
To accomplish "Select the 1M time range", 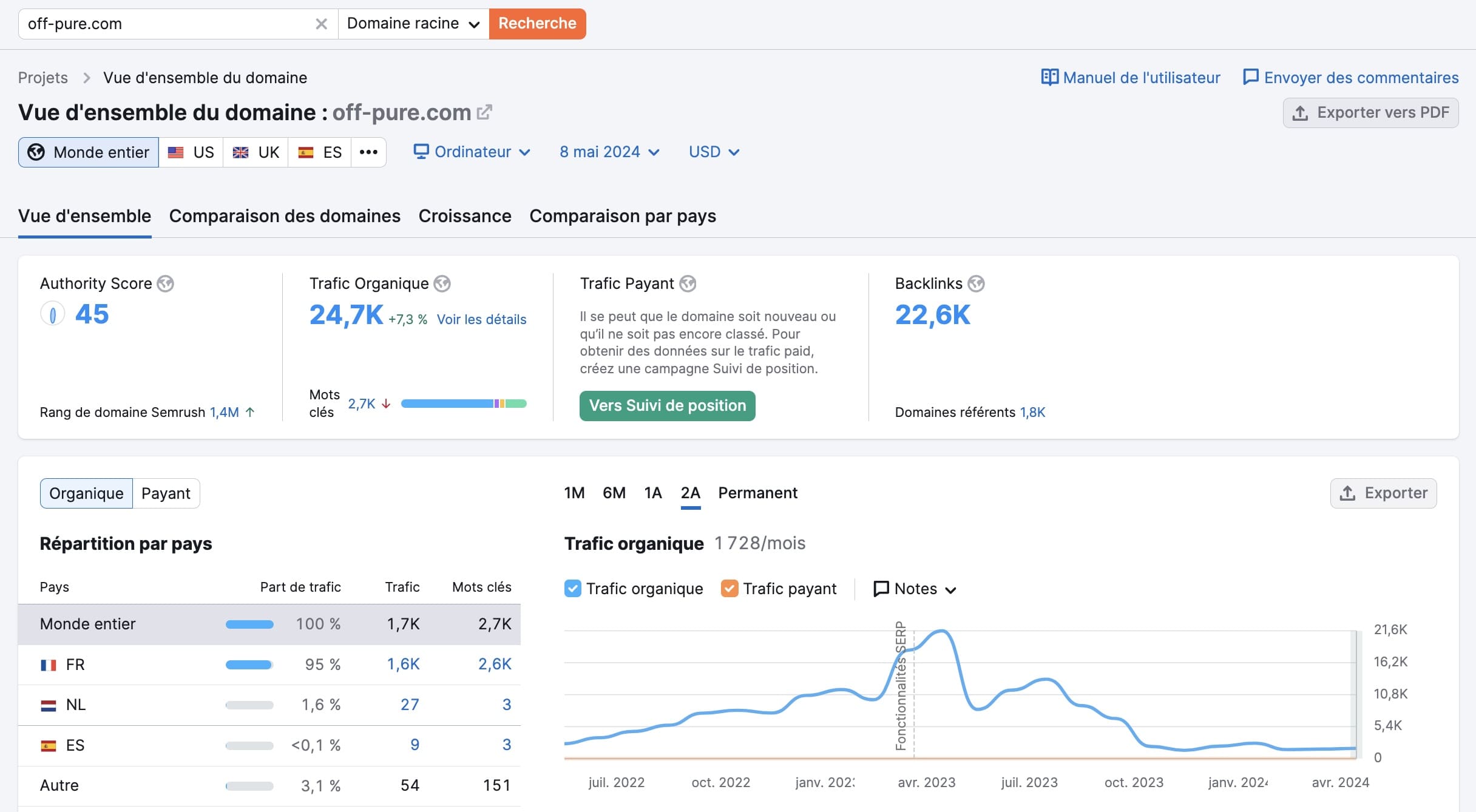I will coord(574,493).
